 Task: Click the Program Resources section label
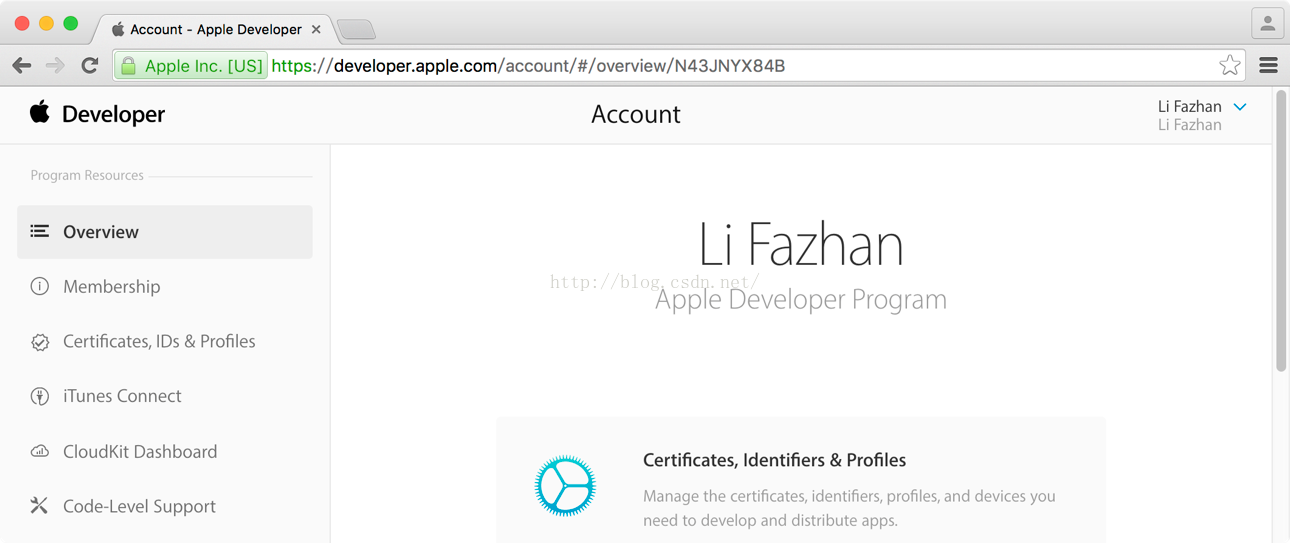pos(87,175)
